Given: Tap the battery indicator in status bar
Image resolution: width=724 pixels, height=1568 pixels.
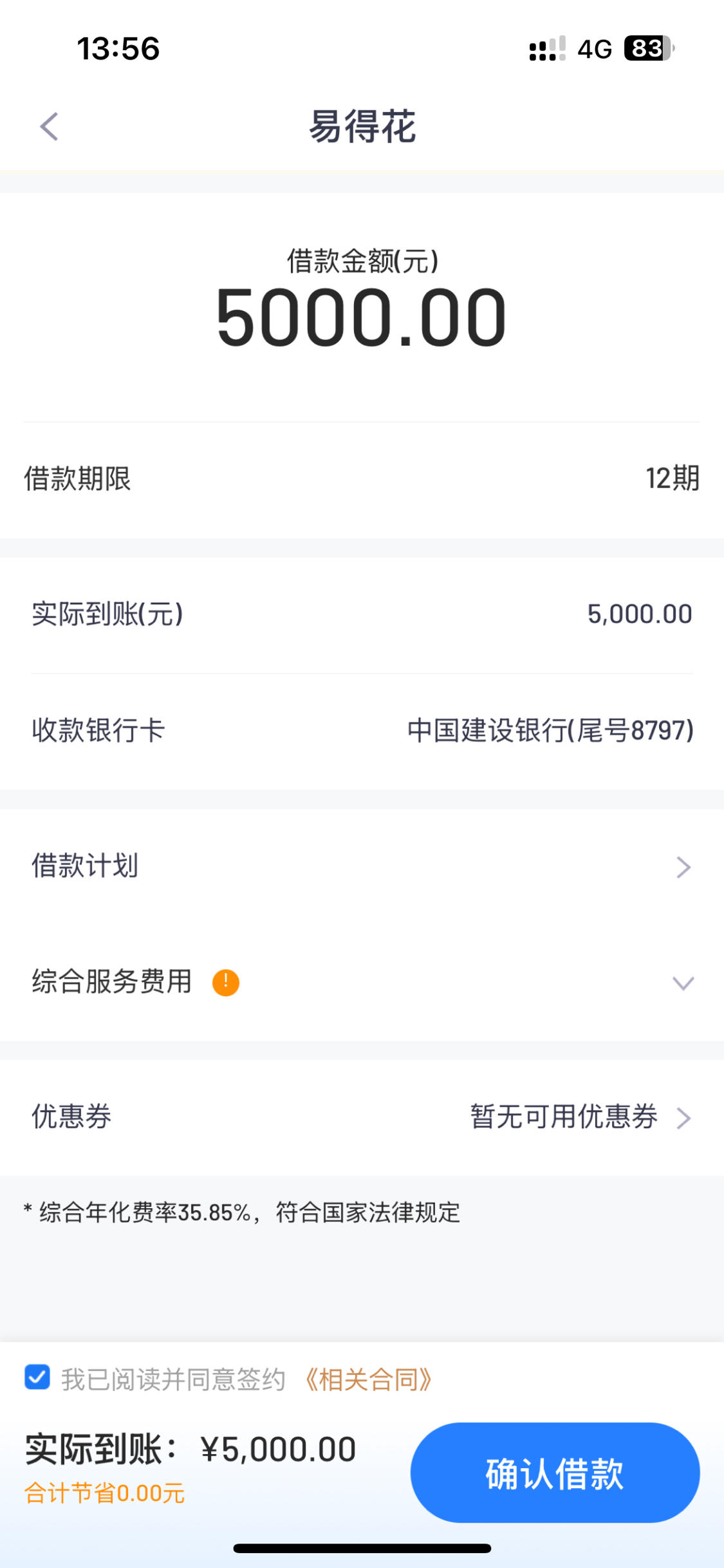Looking at the screenshot, I should [649, 48].
